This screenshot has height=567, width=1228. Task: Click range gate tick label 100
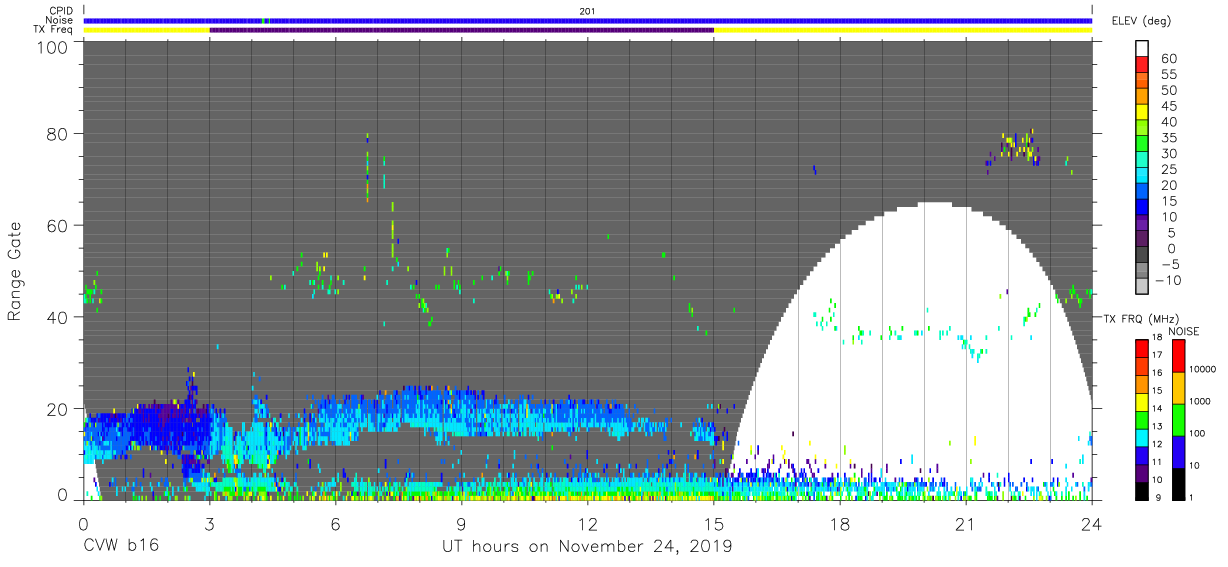coord(51,48)
